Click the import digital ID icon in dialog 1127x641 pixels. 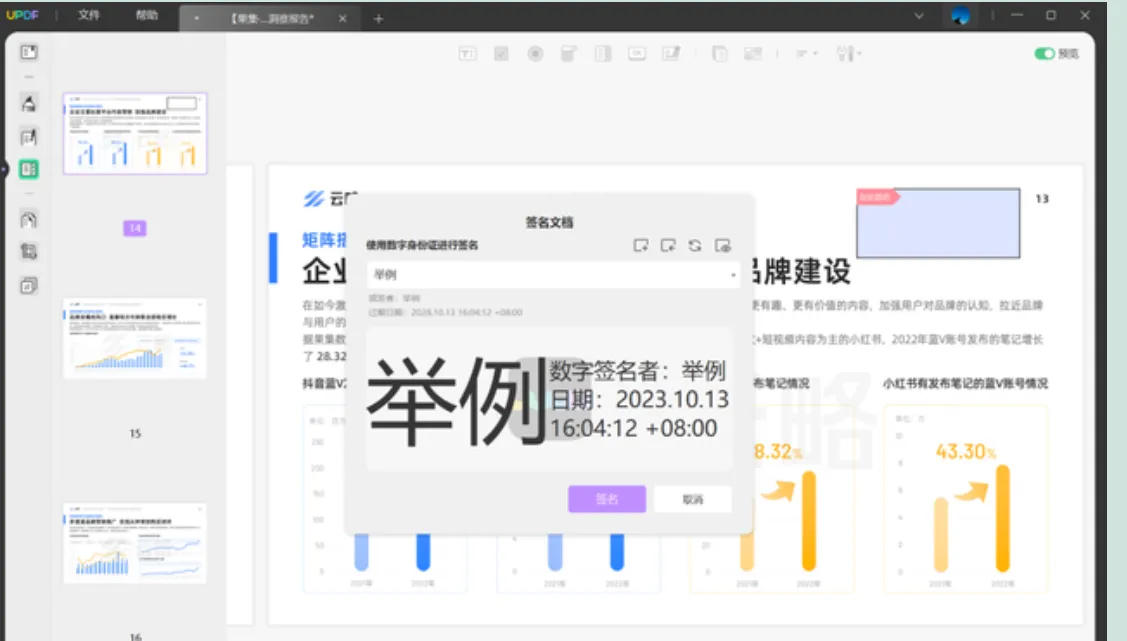668,246
